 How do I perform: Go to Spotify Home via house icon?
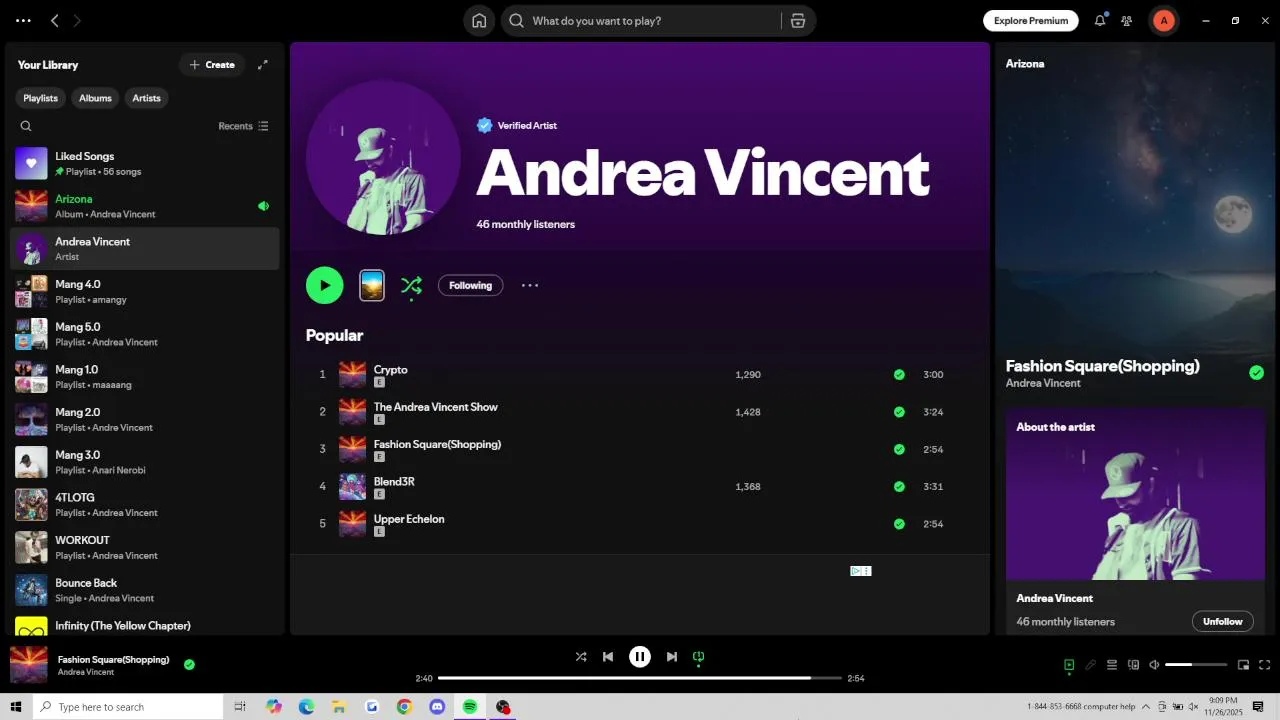point(479,21)
